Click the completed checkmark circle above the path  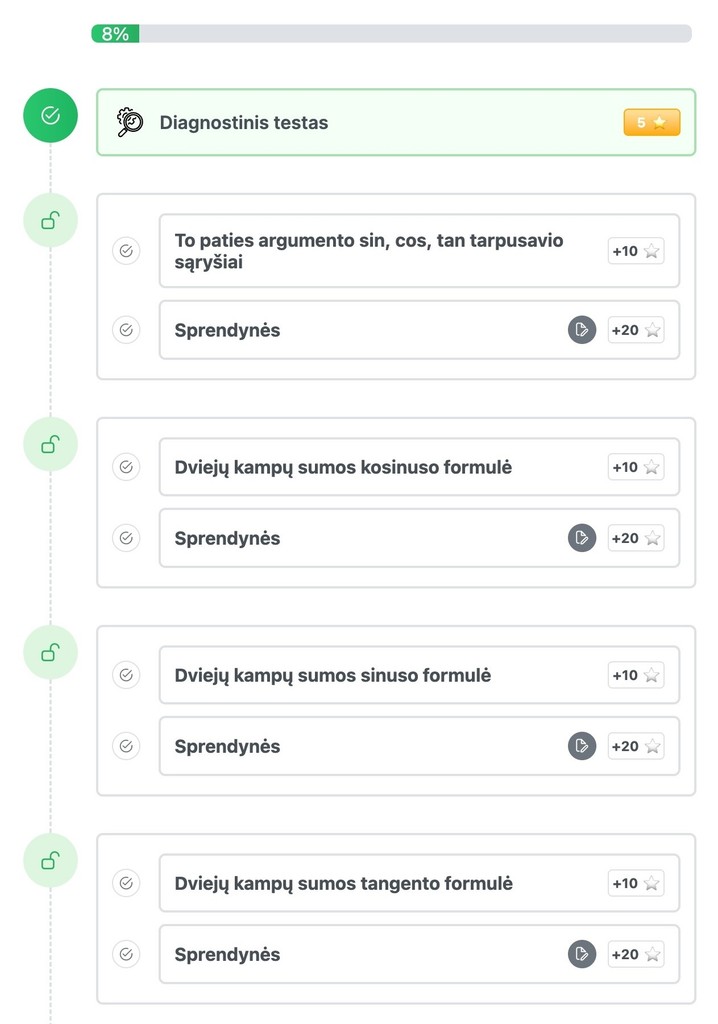pos(50,115)
